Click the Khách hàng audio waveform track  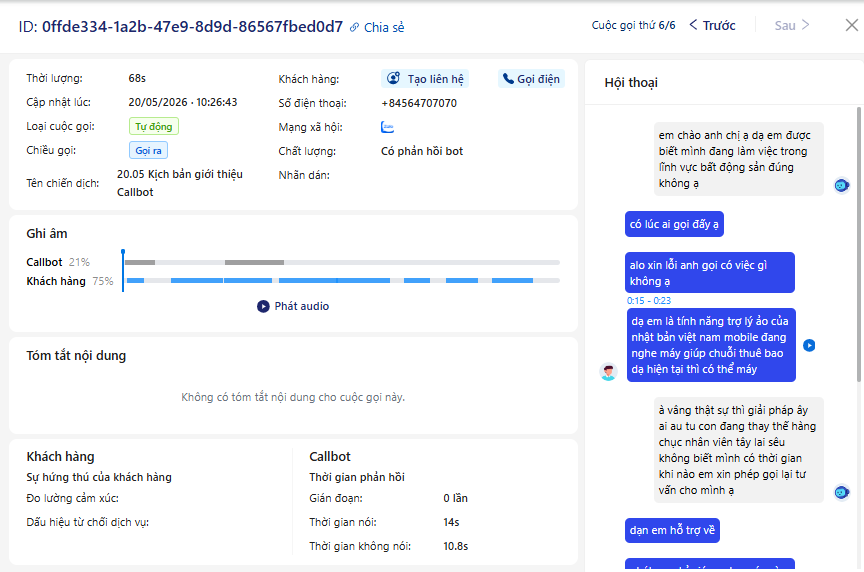tap(342, 280)
